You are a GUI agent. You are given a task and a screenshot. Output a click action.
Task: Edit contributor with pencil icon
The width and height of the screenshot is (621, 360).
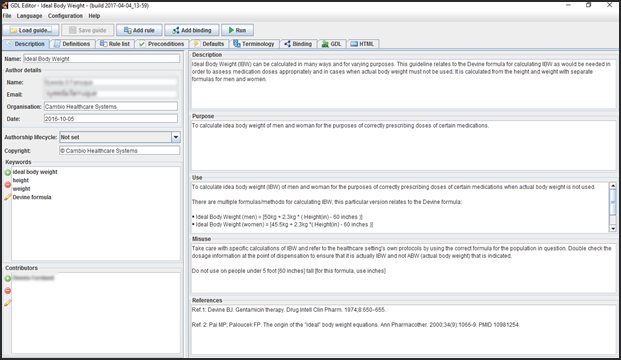8,303
